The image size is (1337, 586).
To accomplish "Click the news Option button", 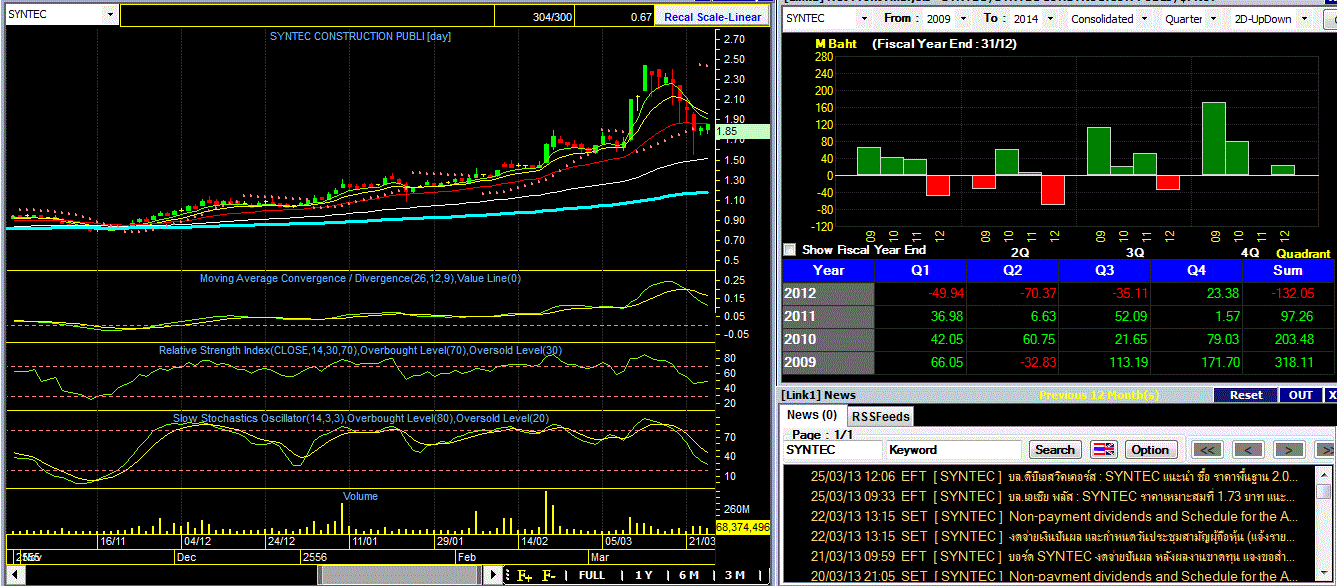I will [1150, 450].
